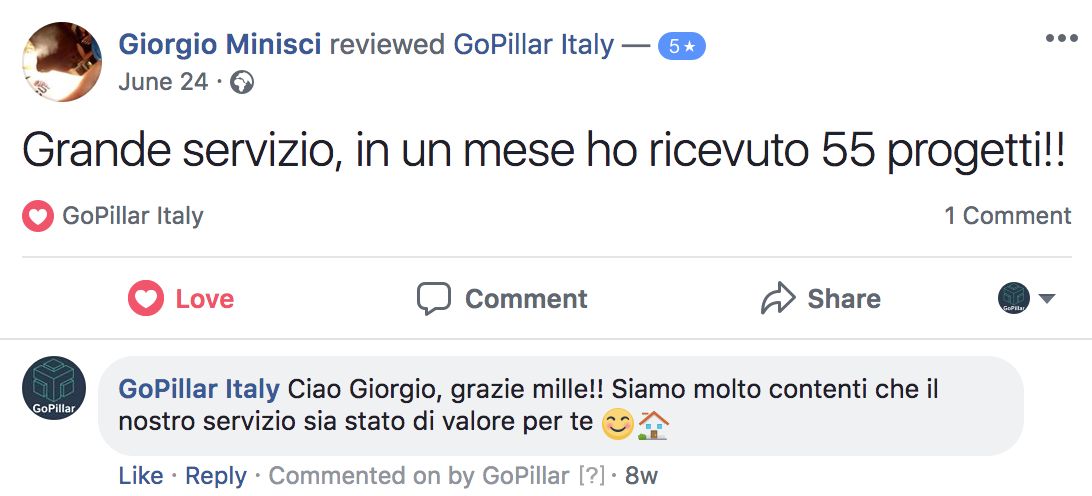The width and height of the screenshot is (1092, 496).
Task: Open the Giorgio Minisci profile link
Action: [219, 45]
